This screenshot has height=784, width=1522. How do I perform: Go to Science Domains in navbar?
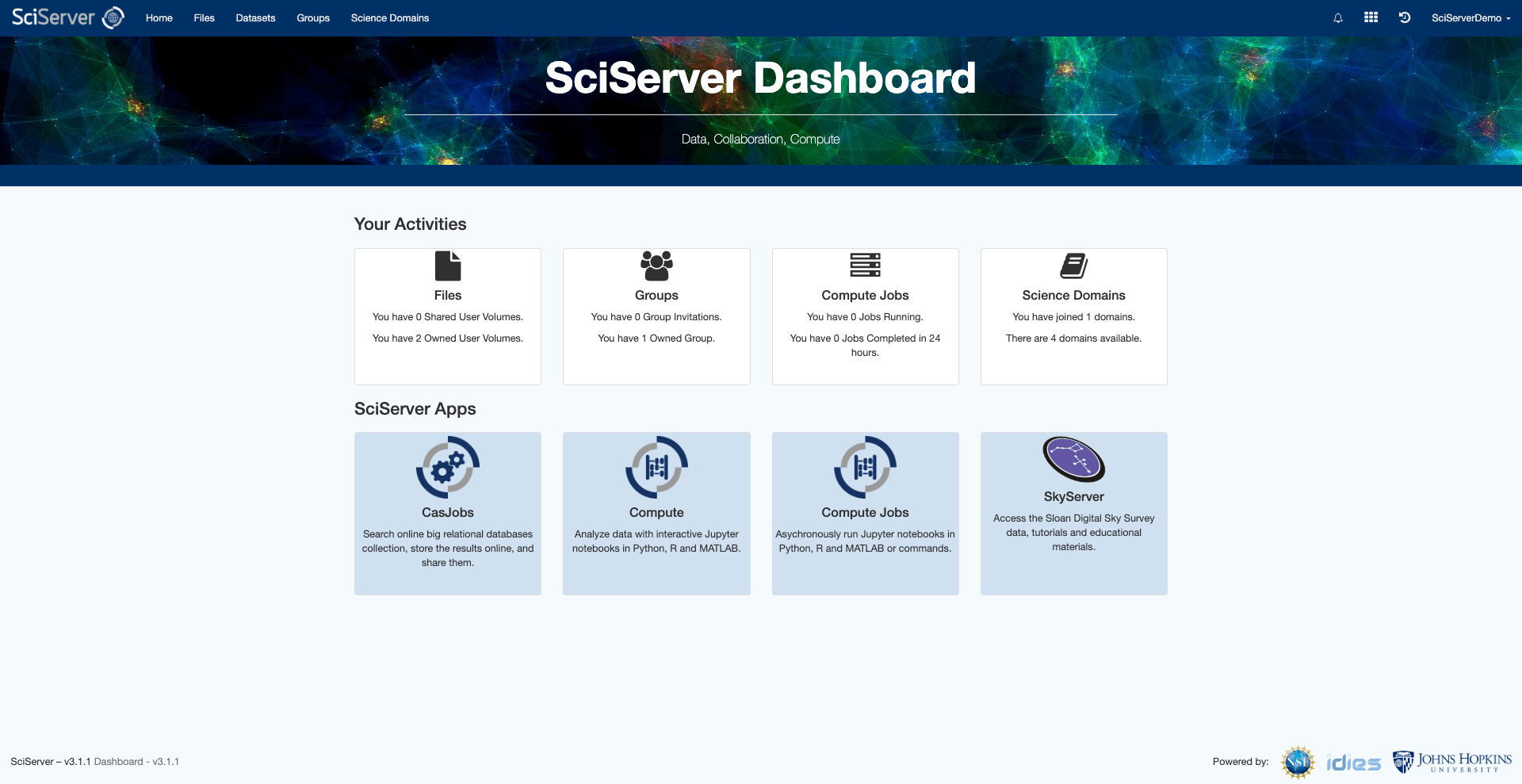389,18
